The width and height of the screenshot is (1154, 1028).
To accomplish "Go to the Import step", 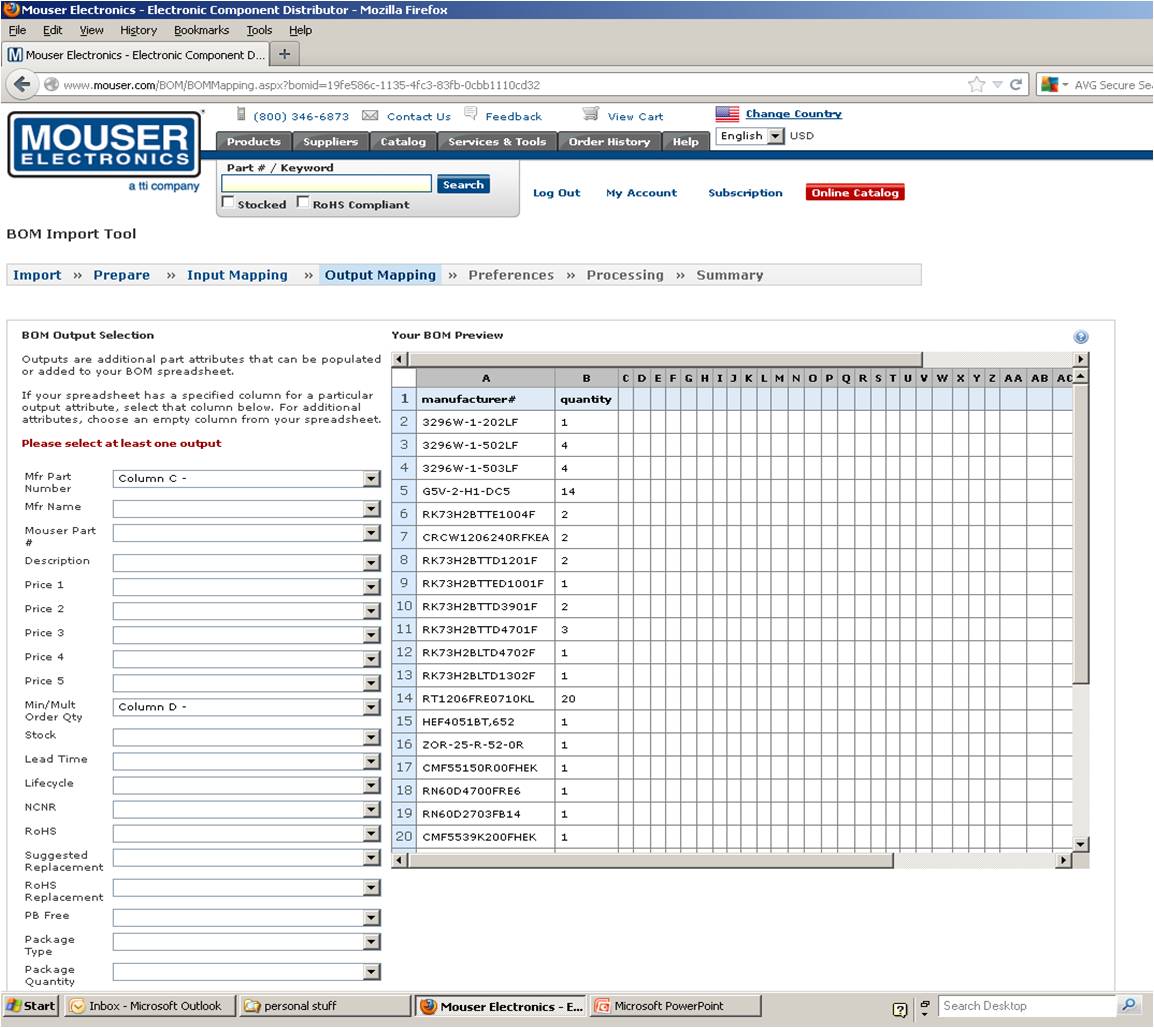I will (38, 275).
